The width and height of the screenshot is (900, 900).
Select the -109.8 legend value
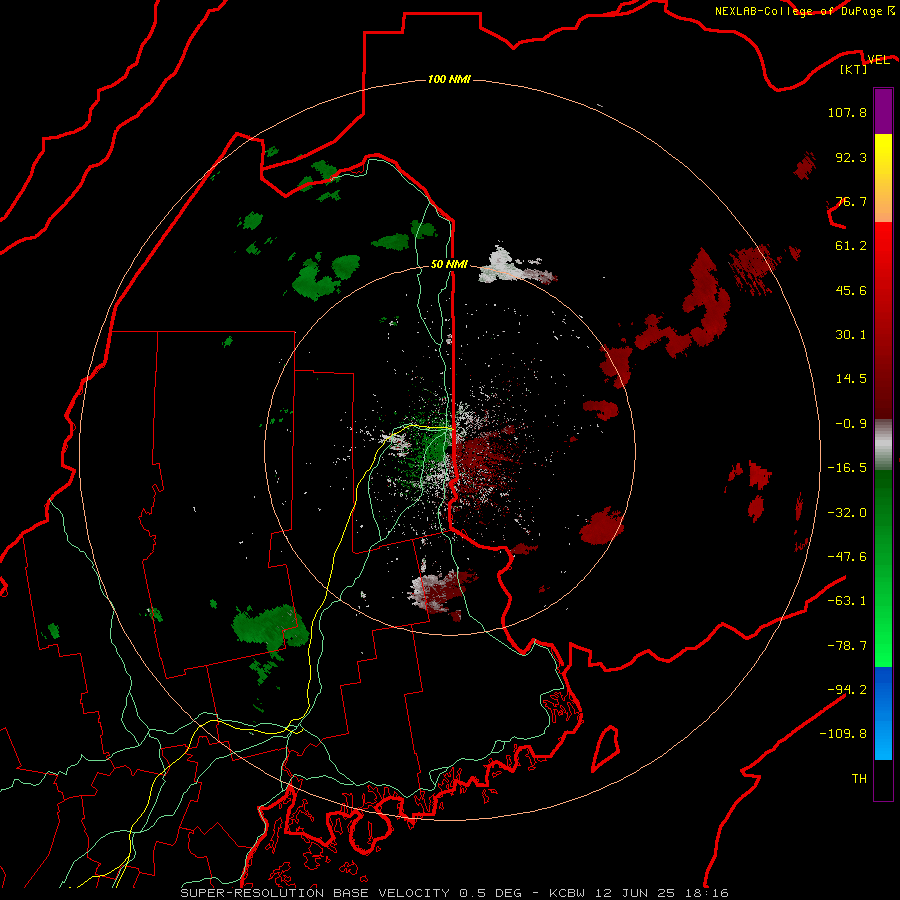click(843, 734)
